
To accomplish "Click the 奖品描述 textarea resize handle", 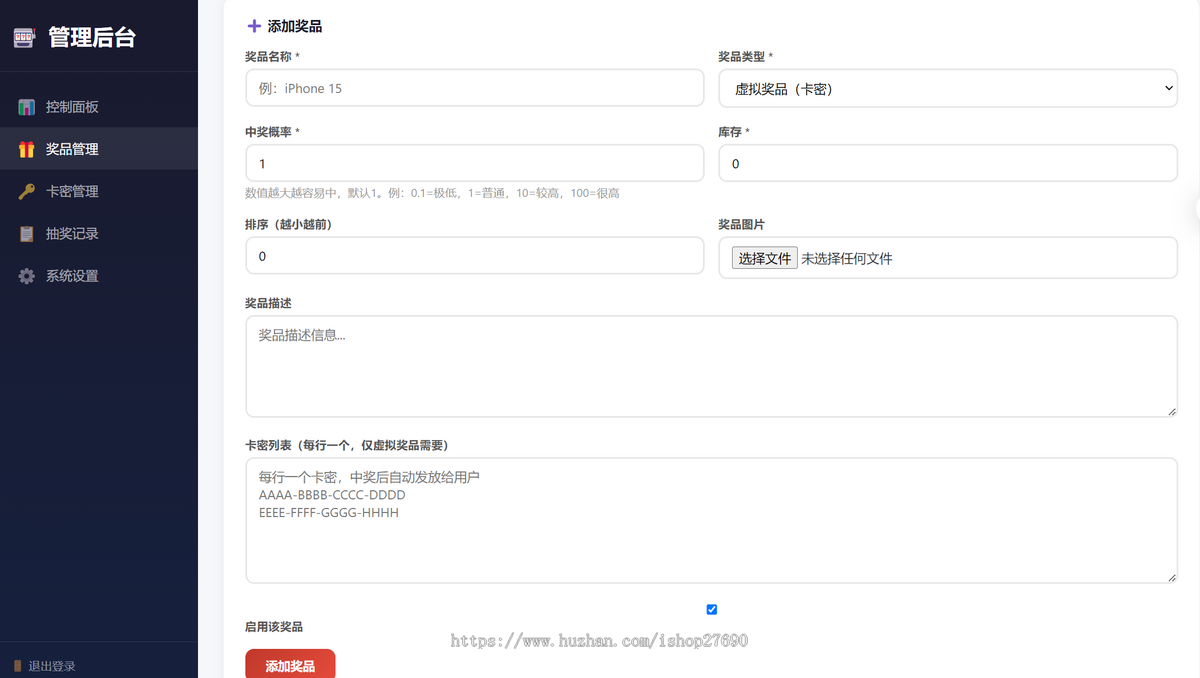I will coord(1171,411).
